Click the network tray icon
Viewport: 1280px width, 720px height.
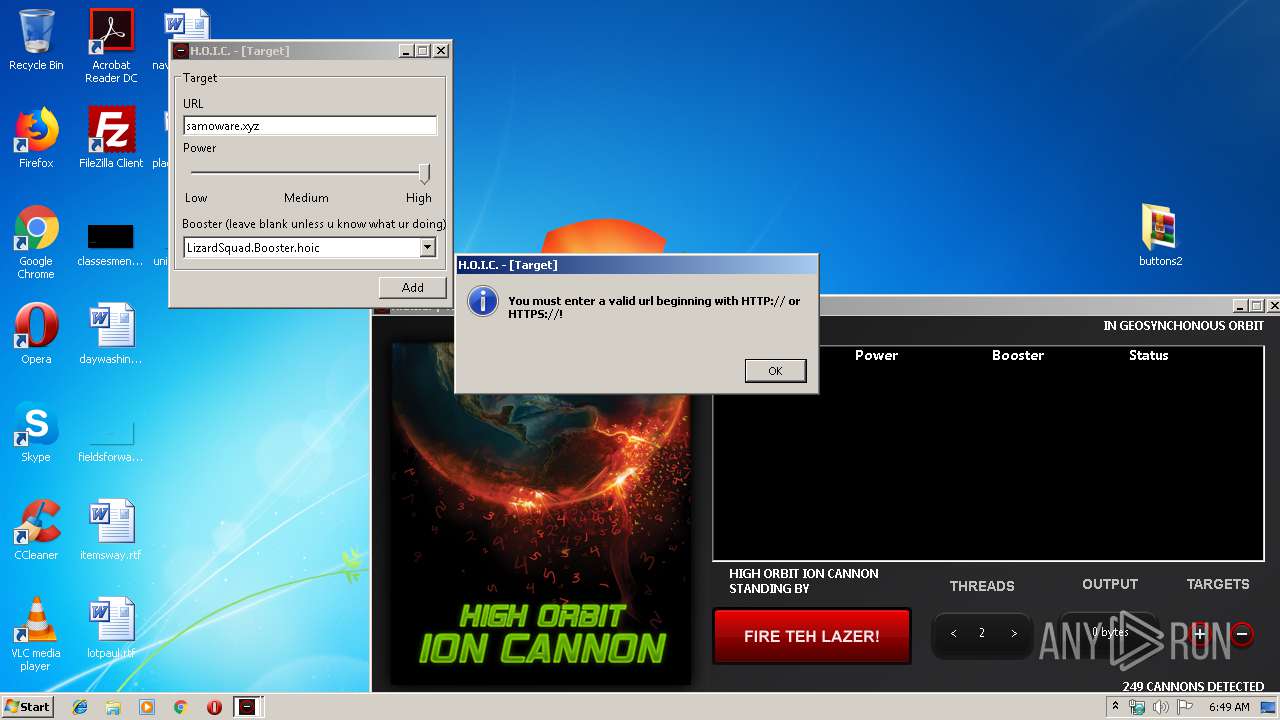pos(1137,707)
